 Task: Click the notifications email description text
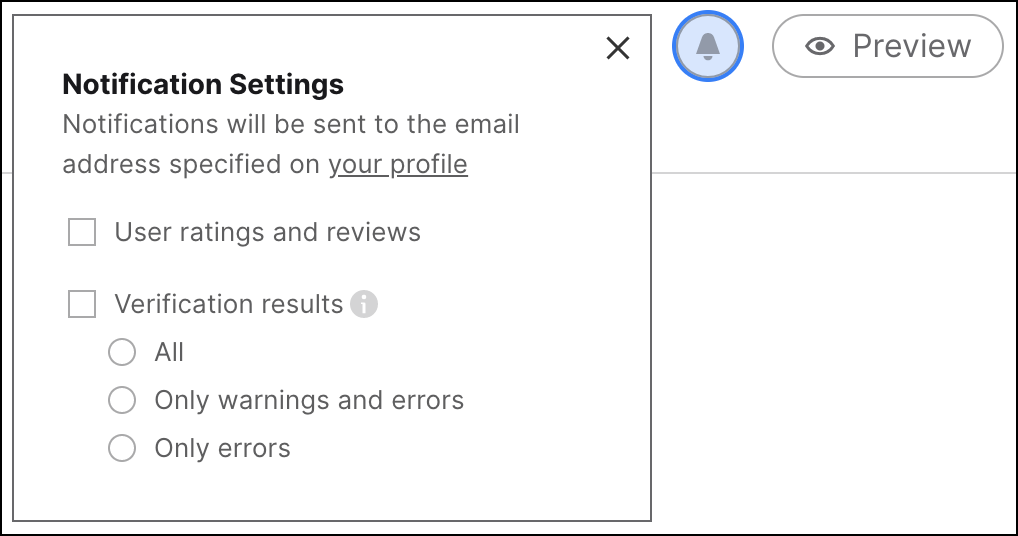pyautogui.click(x=291, y=144)
